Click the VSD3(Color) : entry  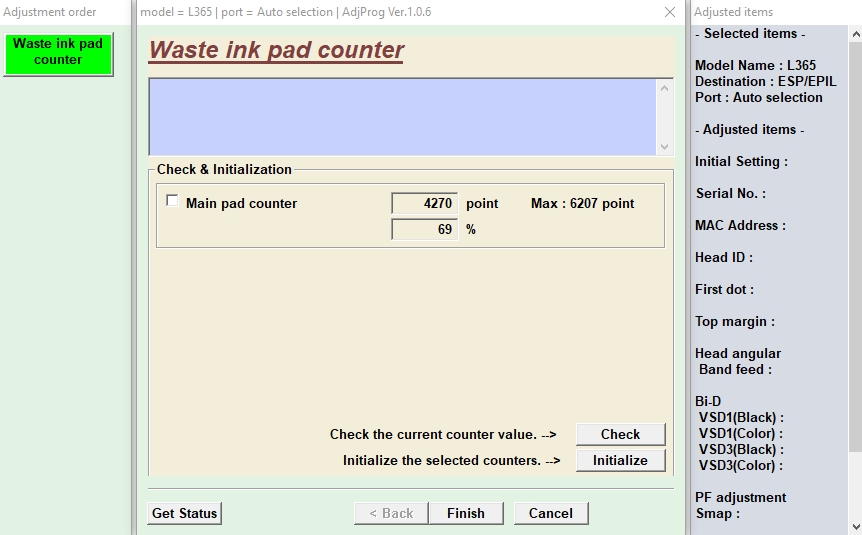click(741, 465)
